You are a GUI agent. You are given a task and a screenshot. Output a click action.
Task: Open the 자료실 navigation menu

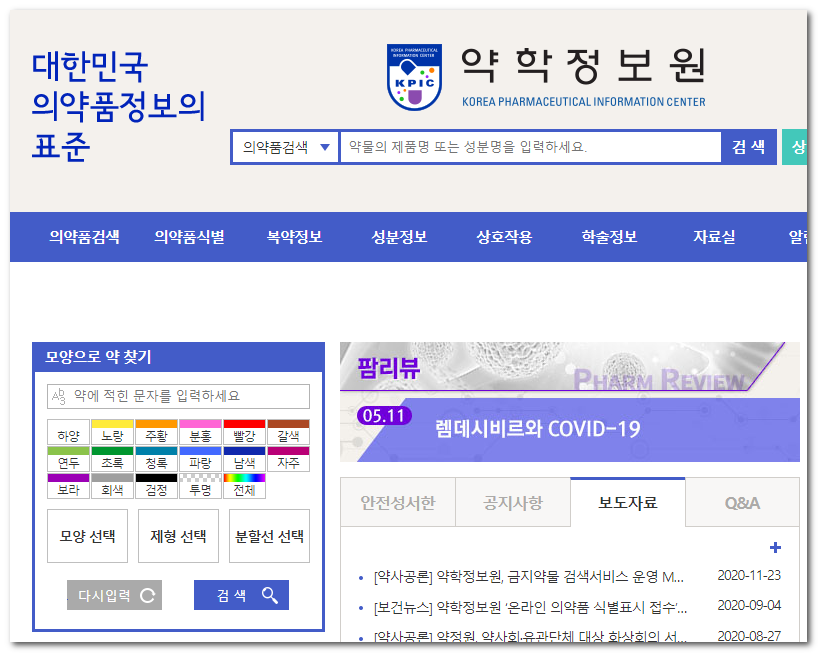714,237
